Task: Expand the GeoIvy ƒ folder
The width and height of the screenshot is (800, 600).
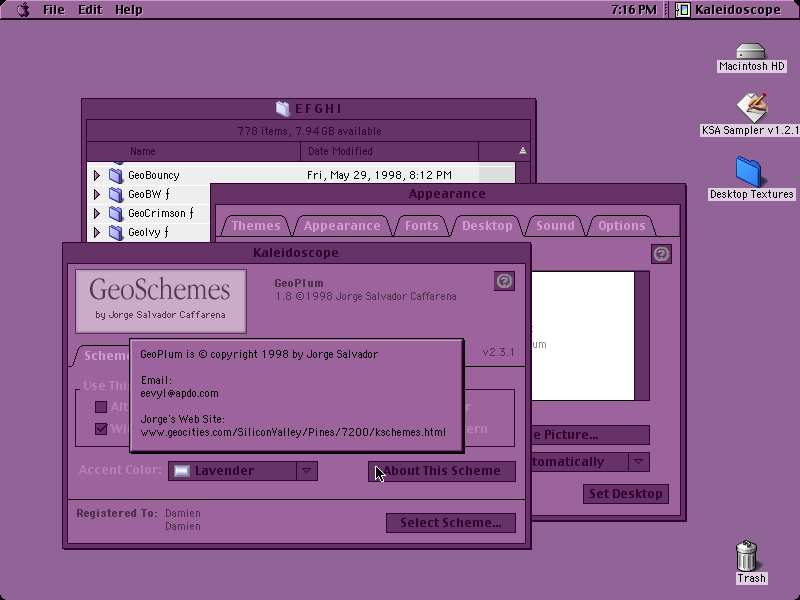Action: point(96,233)
